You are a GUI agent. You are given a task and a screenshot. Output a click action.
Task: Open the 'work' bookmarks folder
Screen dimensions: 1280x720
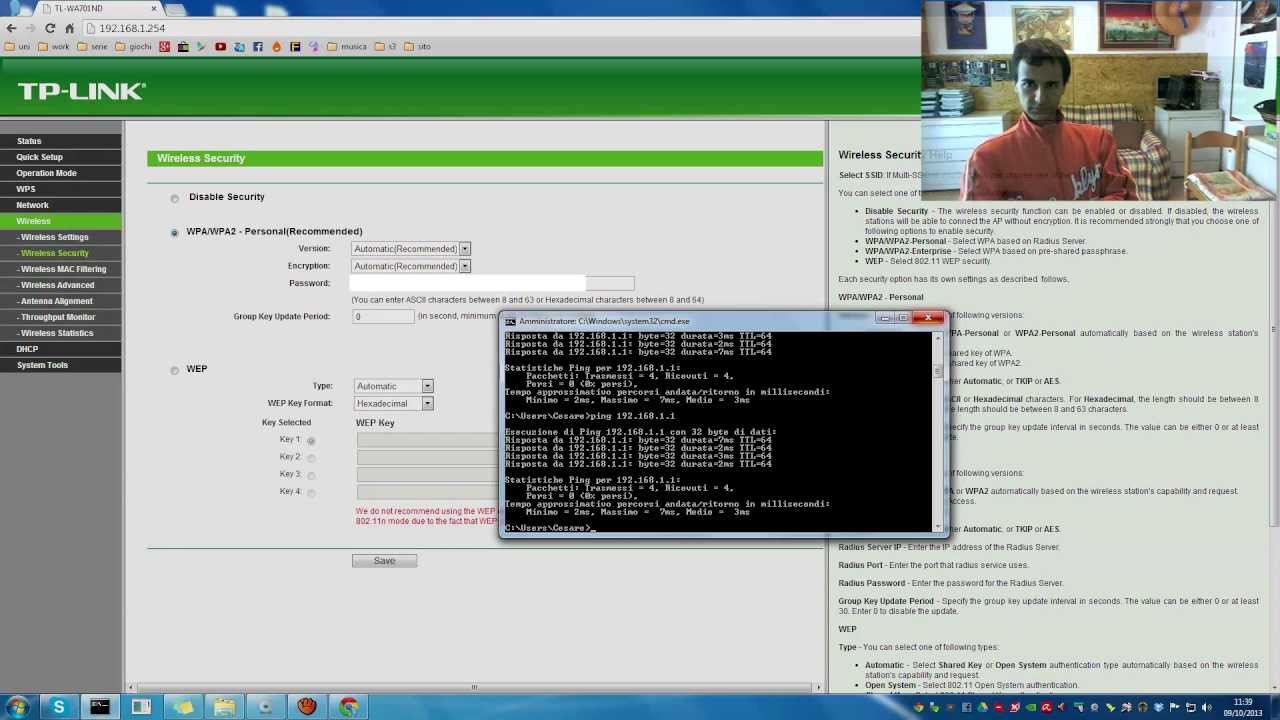(x=53, y=46)
